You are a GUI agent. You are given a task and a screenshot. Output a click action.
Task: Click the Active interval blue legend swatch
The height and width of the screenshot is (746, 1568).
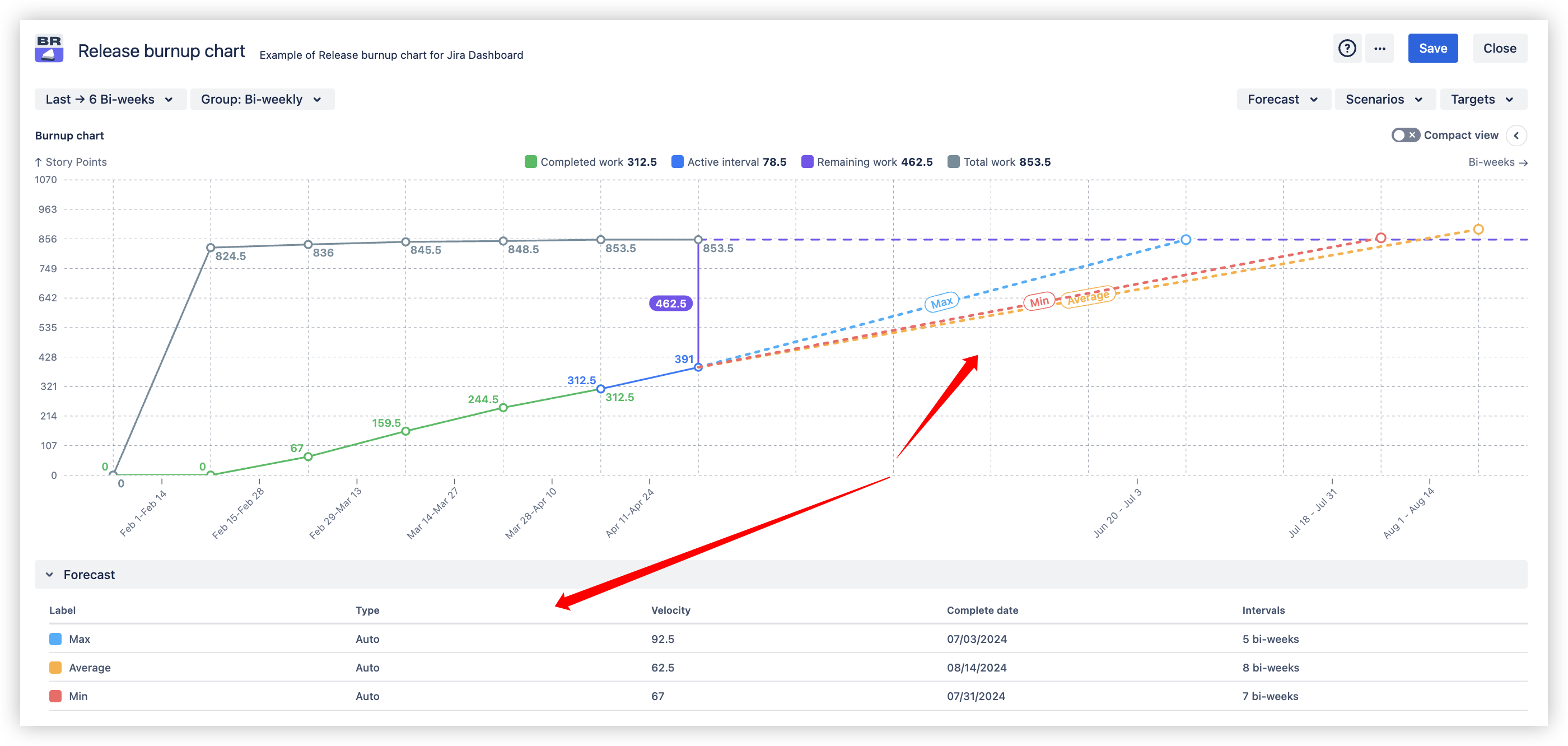click(677, 162)
